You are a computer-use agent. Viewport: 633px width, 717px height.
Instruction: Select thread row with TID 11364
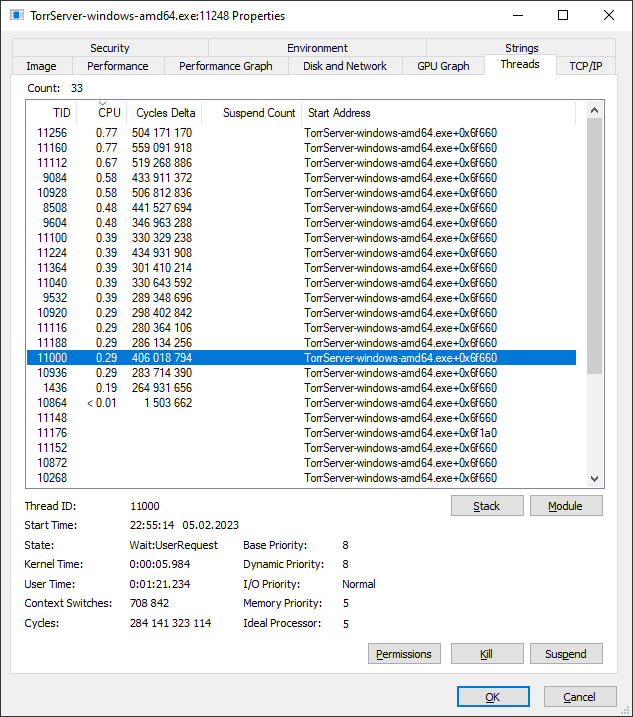301,268
